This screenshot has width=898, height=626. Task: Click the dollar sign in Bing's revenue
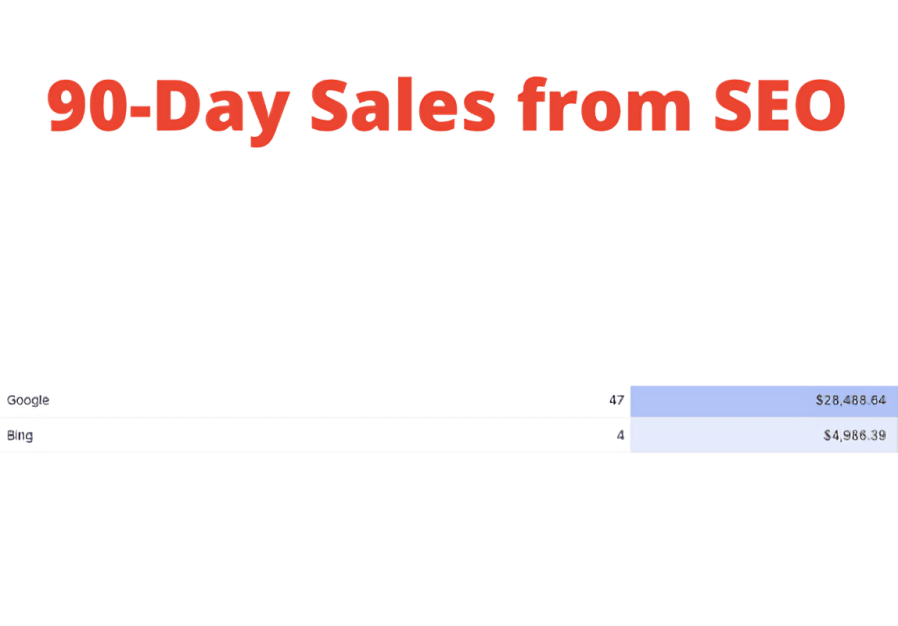[826, 435]
